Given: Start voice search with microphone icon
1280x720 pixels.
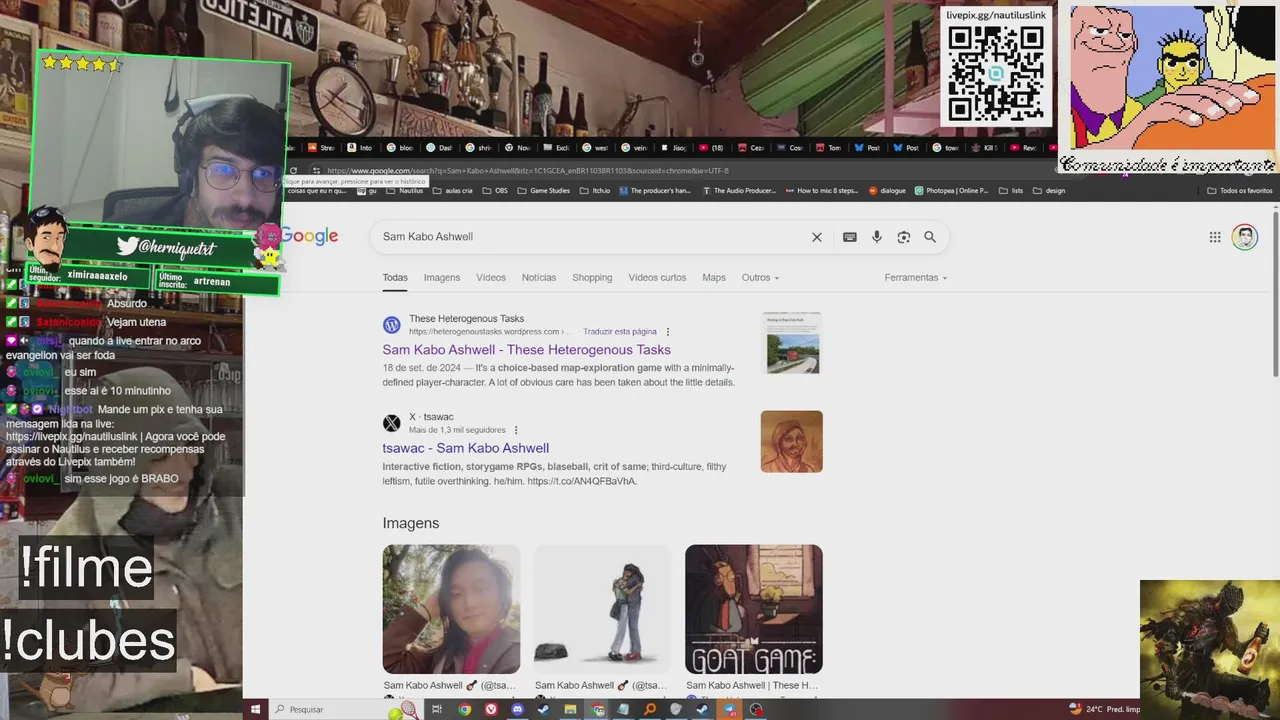Looking at the screenshot, I should tap(876, 237).
